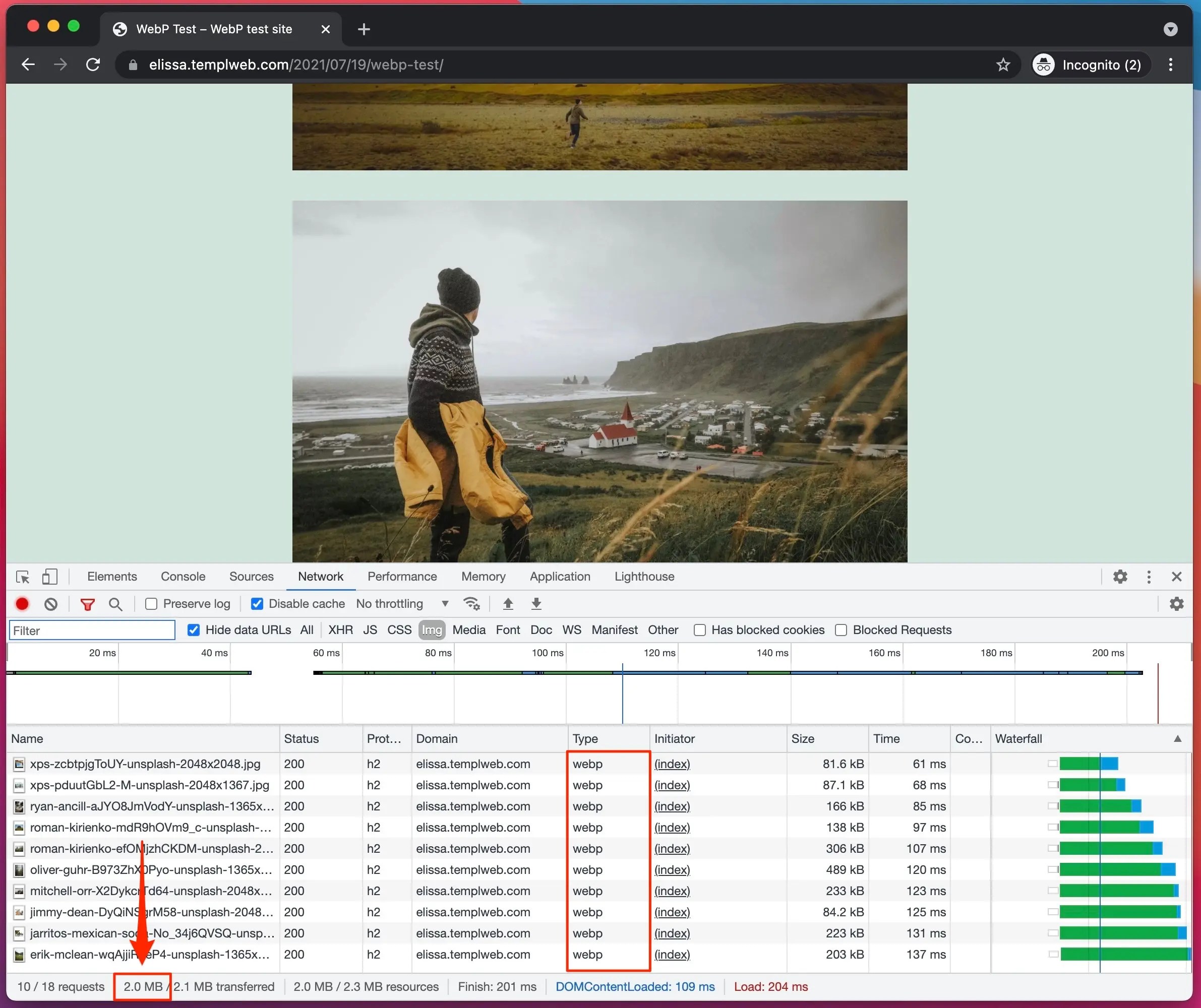Open the Lighthouse tab
This screenshot has width=1201, height=1008.
pos(644,577)
